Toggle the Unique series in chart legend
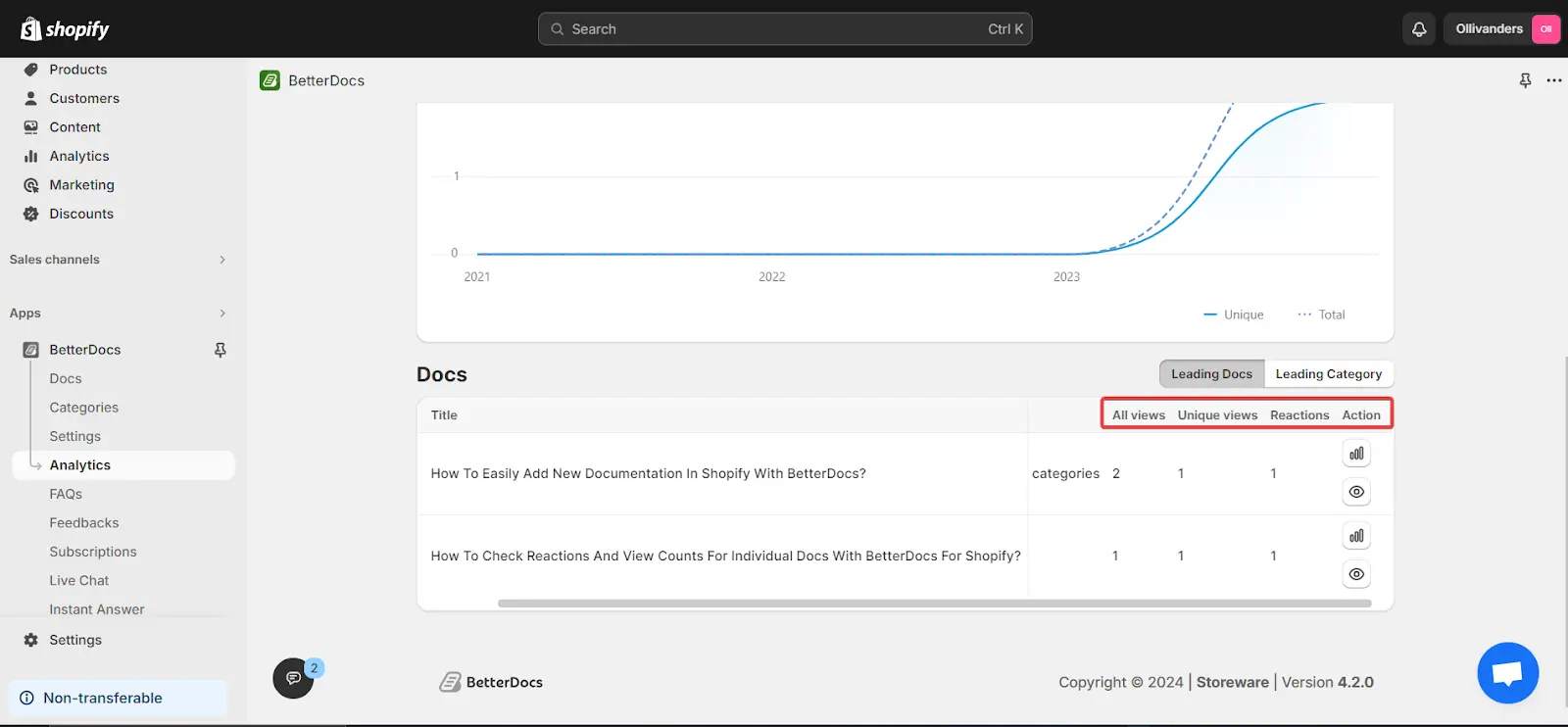This screenshot has width=1568, height=727. click(x=1233, y=315)
